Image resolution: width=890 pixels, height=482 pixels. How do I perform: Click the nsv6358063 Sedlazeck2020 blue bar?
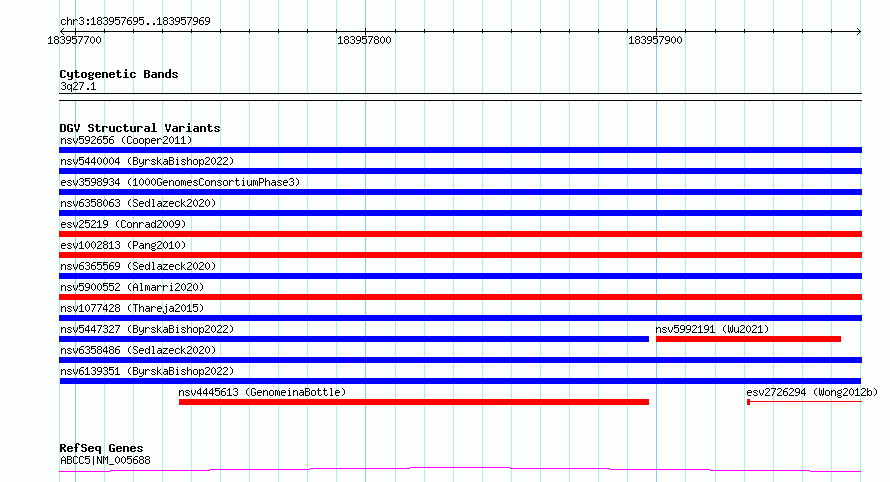point(460,213)
